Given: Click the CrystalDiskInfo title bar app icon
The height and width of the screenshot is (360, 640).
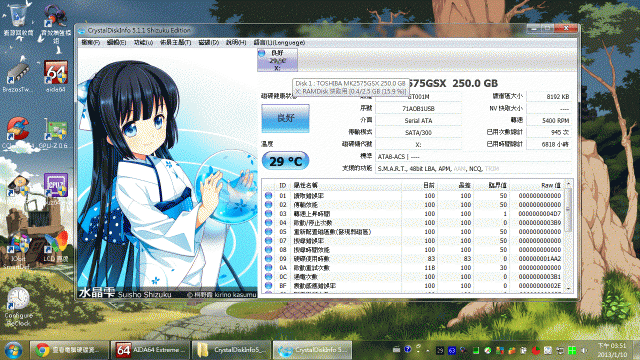Looking at the screenshot, I should pyautogui.click(x=82, y=31).
